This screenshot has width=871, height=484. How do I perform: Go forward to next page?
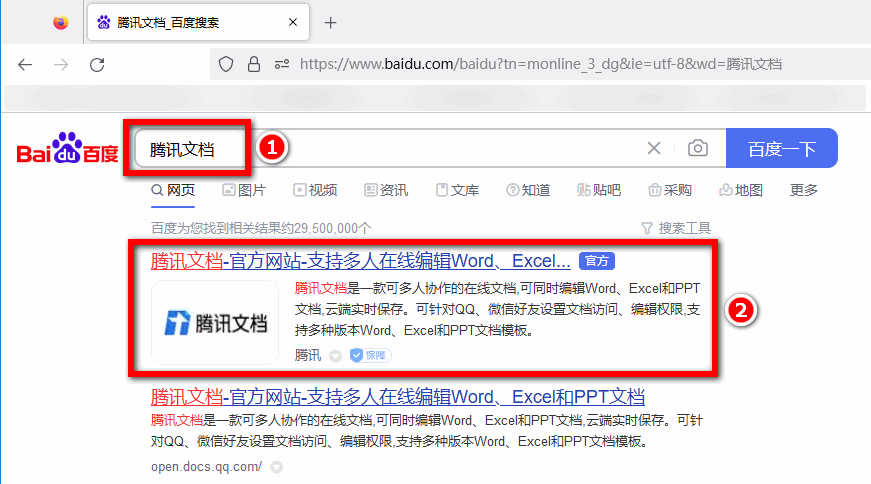tap(61, 64)
